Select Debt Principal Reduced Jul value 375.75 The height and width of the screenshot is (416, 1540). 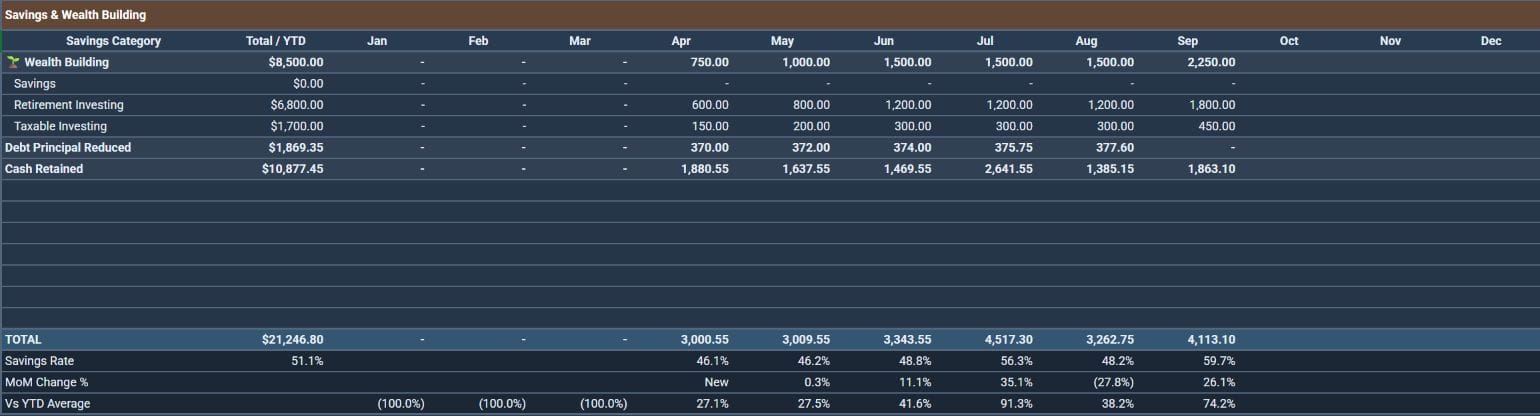point(1014,148)
